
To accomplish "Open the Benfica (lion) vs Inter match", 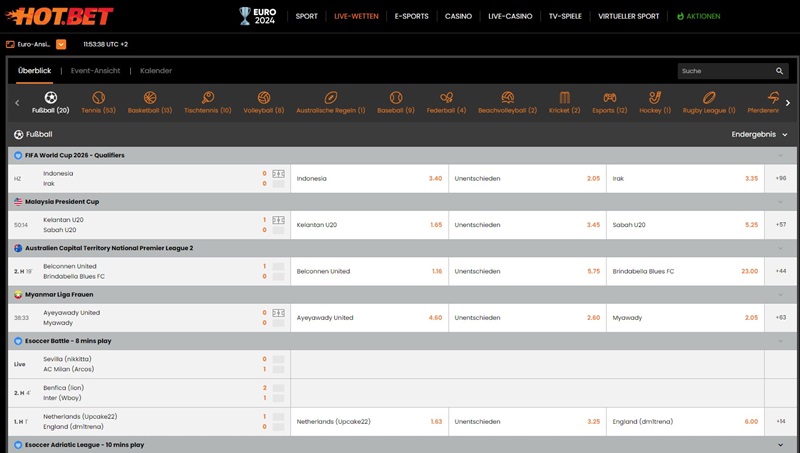I will tap(149, 393).
